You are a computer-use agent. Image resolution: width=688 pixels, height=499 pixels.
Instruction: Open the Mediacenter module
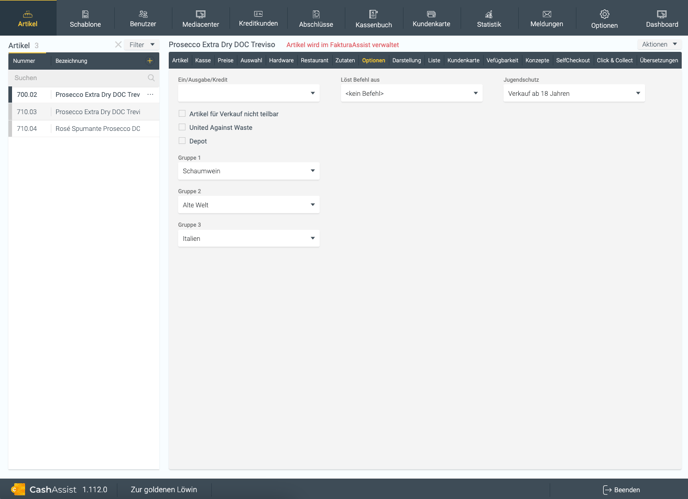[x=201, y=18]
